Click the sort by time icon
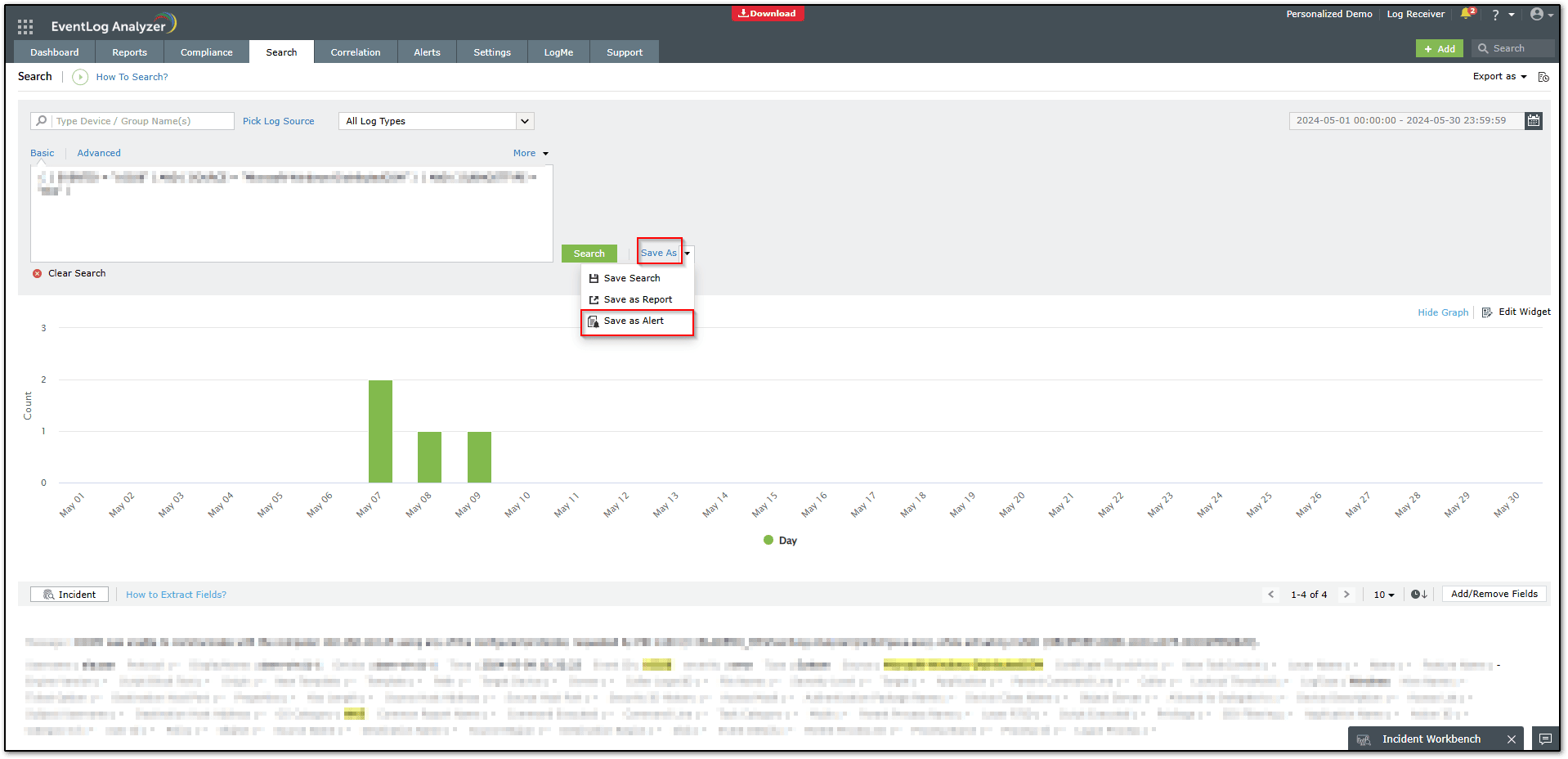The width and height of the screenshot is (1568, 759). pos(1418,595)
